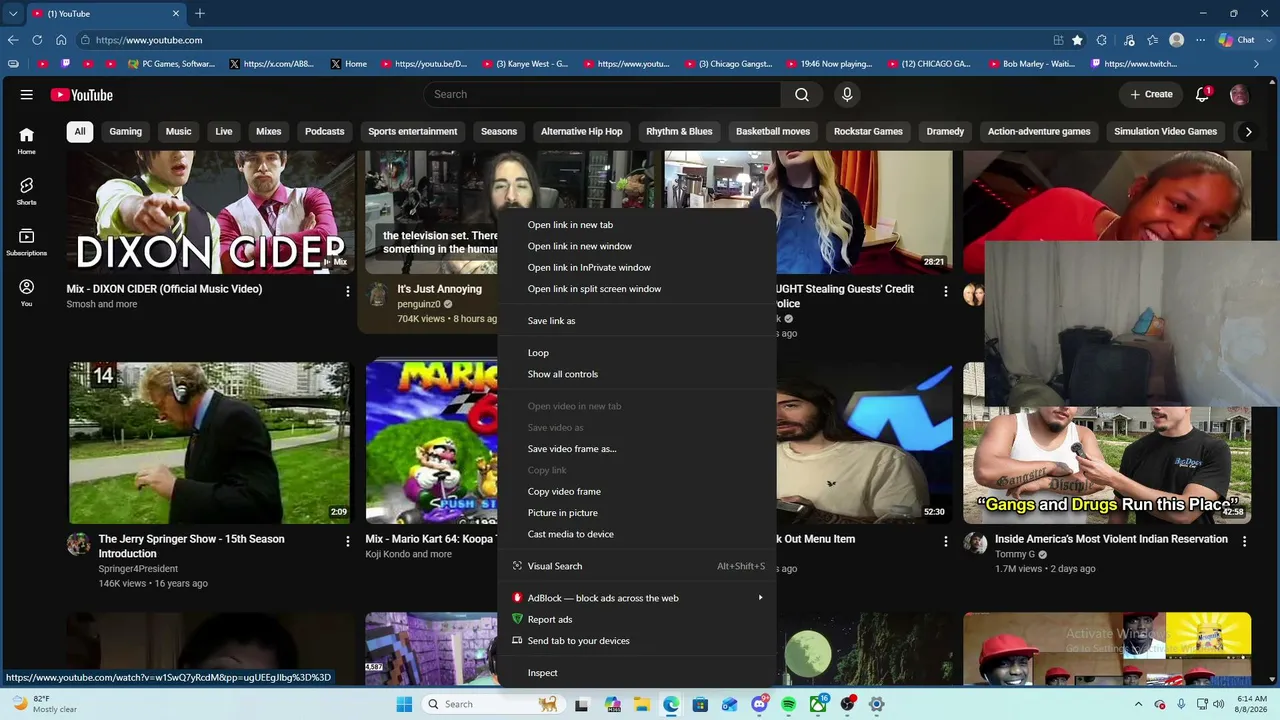Open the Jerry Springer Show video thumbnail

pos(210,442)
